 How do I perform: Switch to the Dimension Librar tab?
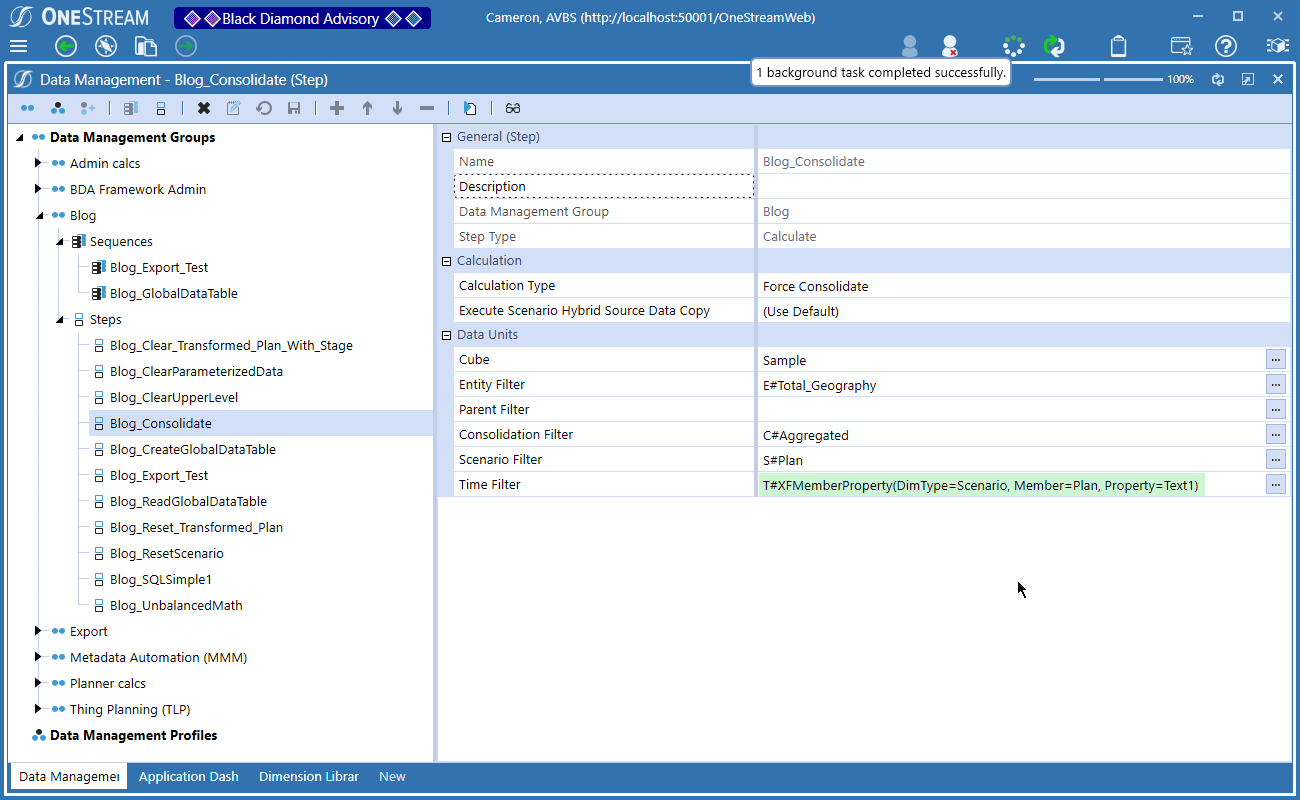(x=309, y=776)
